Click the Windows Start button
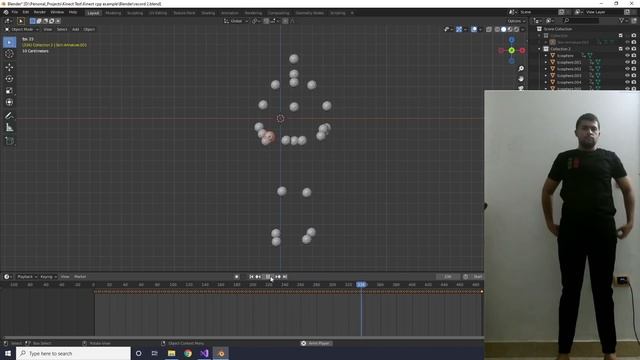This screenshot has height=360, width=640. 8,353
